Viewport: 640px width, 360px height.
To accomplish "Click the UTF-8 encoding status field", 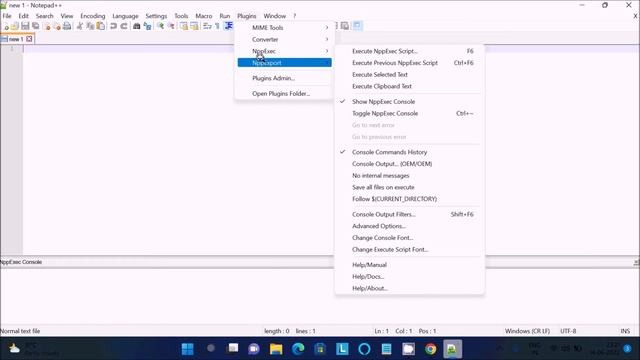I will 568,331.
